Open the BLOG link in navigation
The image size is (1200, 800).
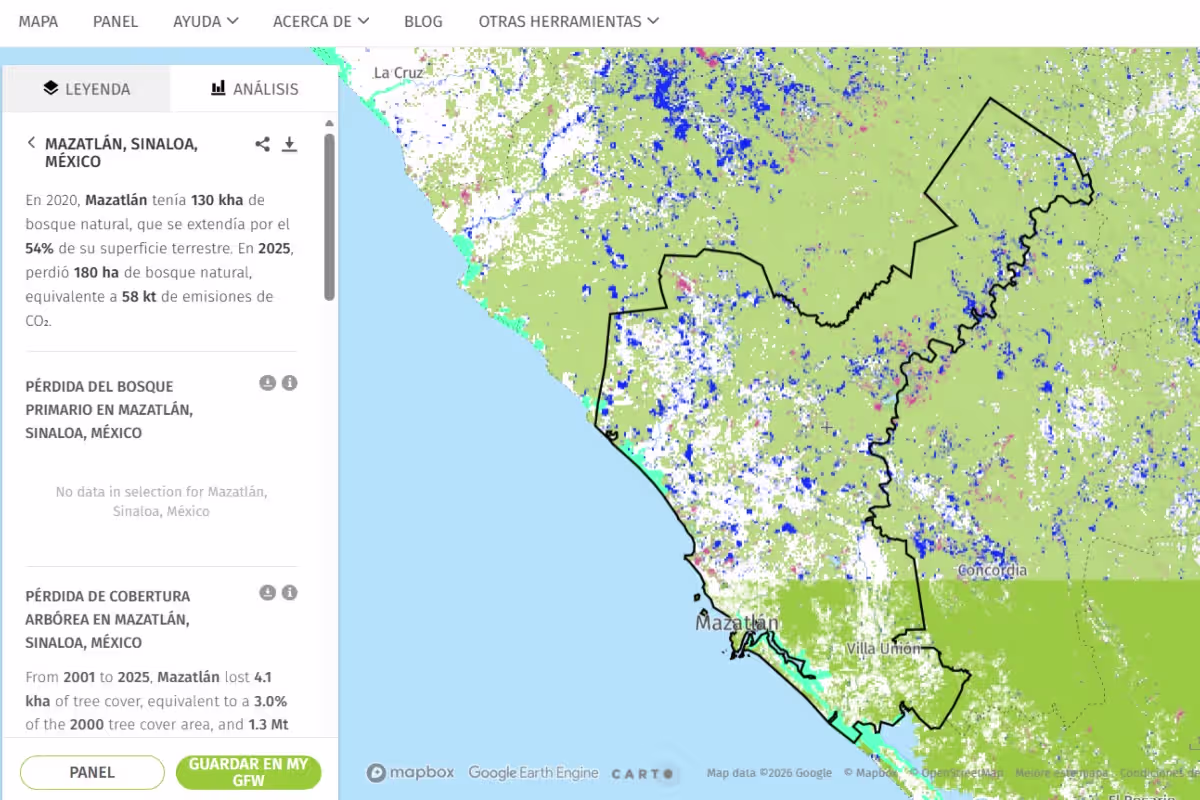pos(423,21)
